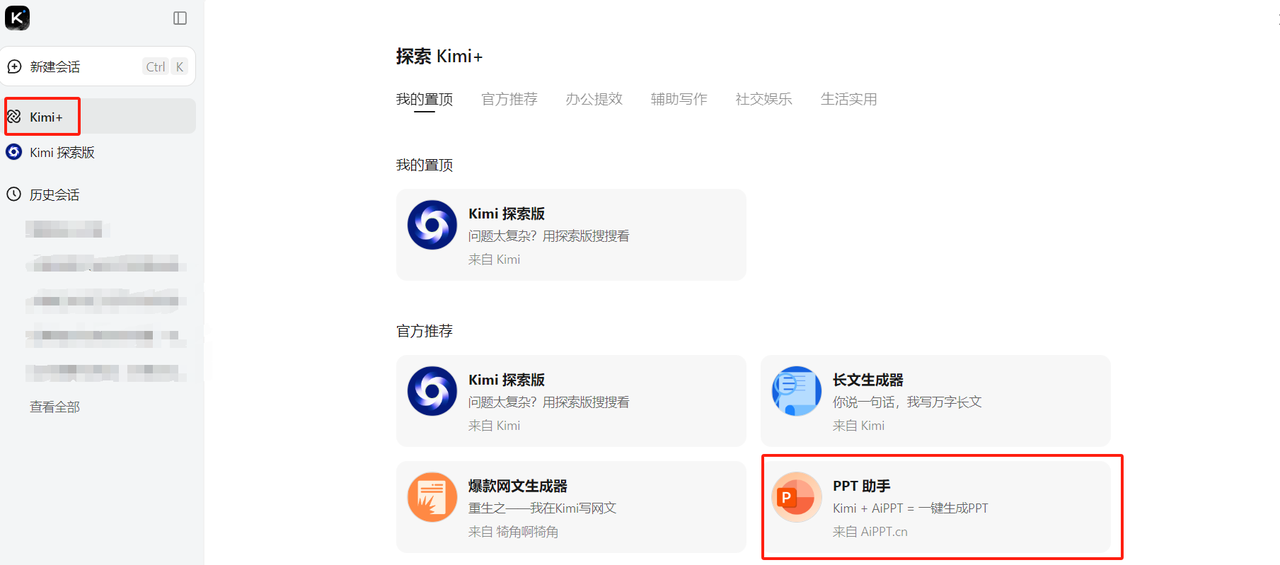Open Kimi 探索版 in sidebar

[x=62, y=152]
